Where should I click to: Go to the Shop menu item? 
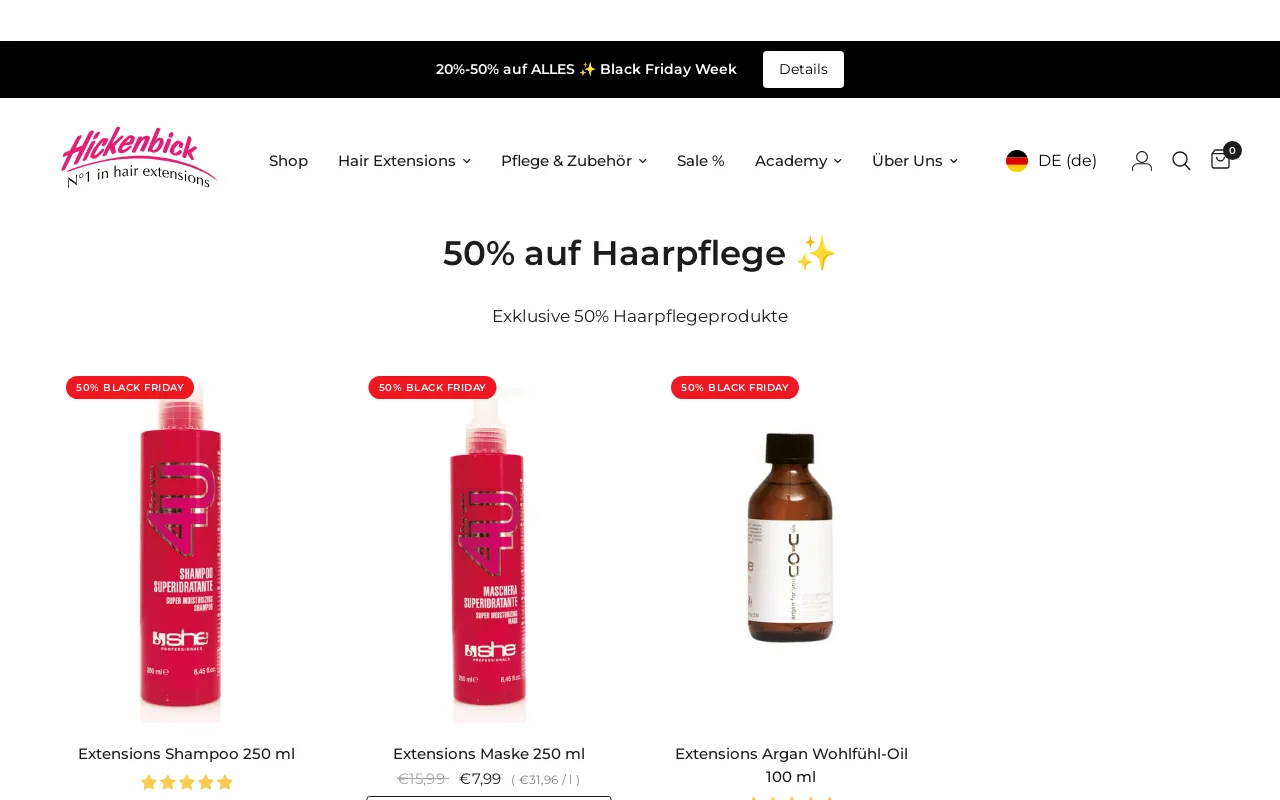tap(288, 161)
